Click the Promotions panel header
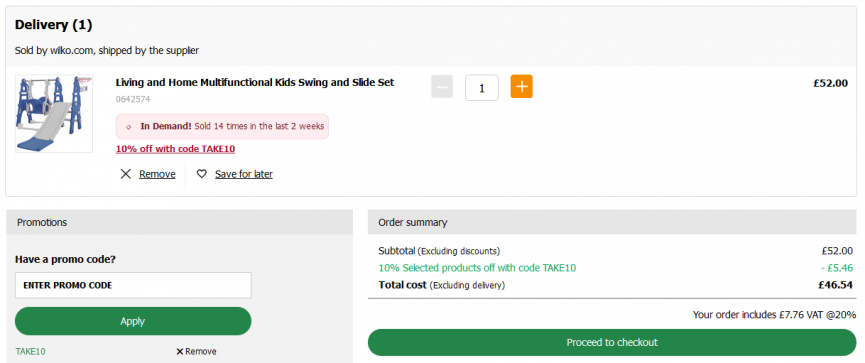 tap(179, 222)
